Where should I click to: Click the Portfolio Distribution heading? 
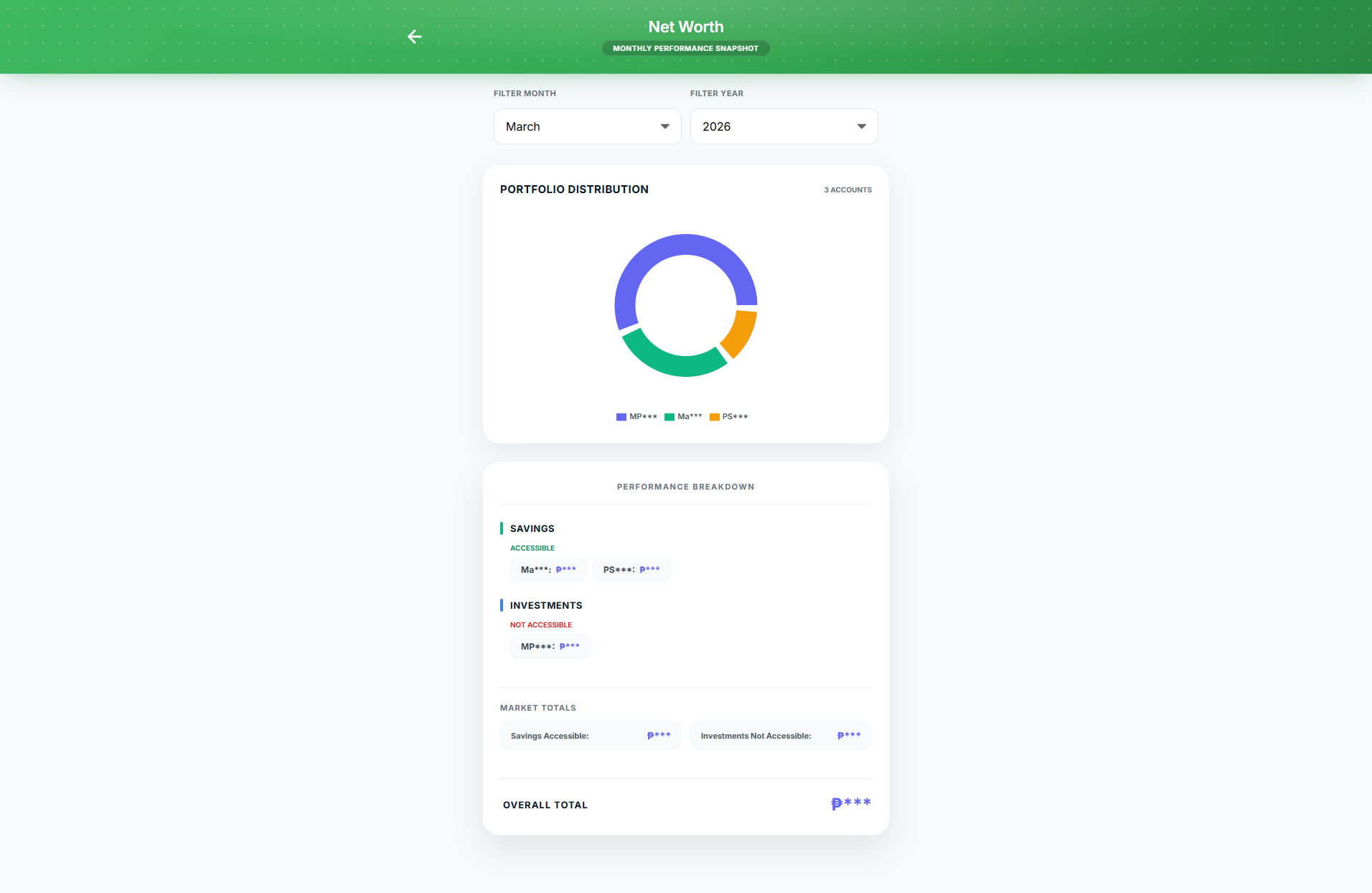pos(574,190)
